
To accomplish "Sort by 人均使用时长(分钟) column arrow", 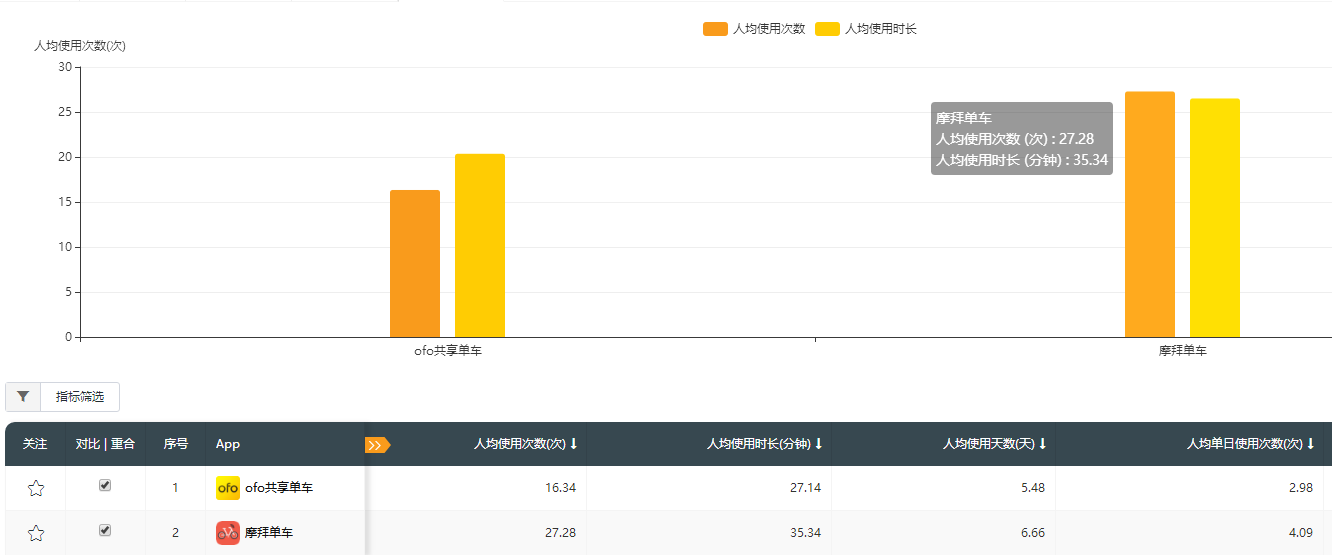I will [819, 444].
